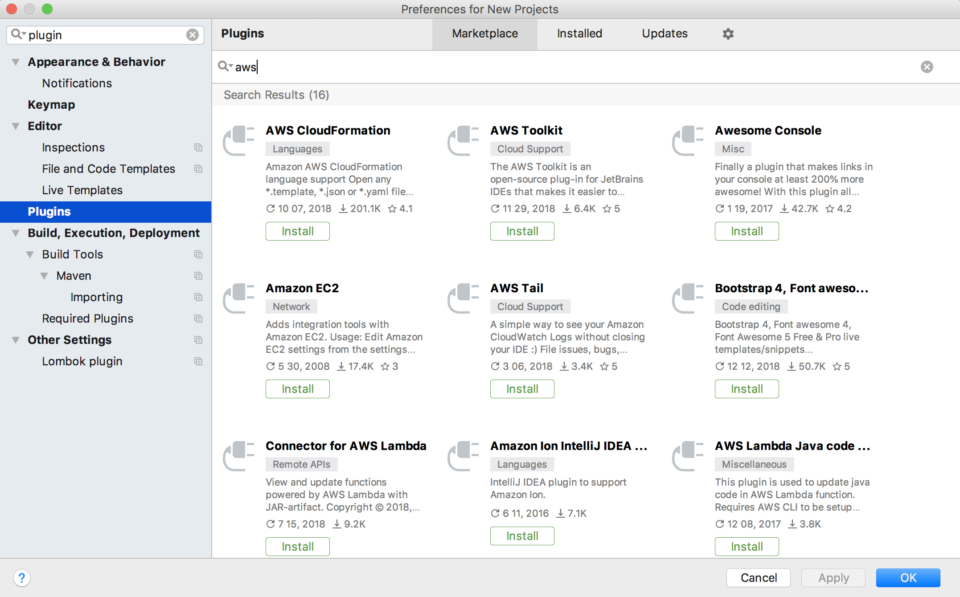Open the plugins gear settings menu
This screenshot has width=960, height=597.
[727, 34]
